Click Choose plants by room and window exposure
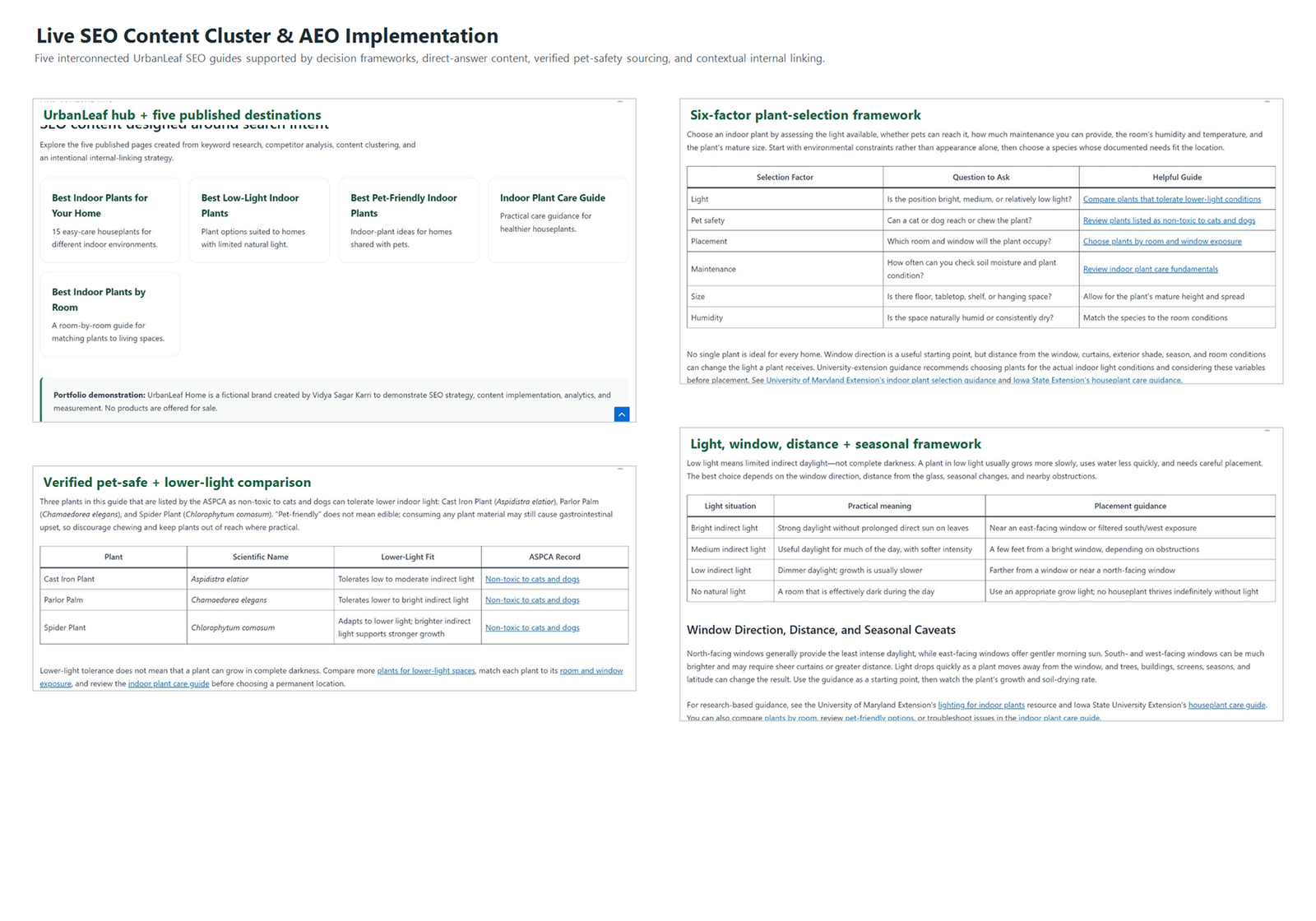Screen dimensions: 1316x921 [x=1162, y=241]
